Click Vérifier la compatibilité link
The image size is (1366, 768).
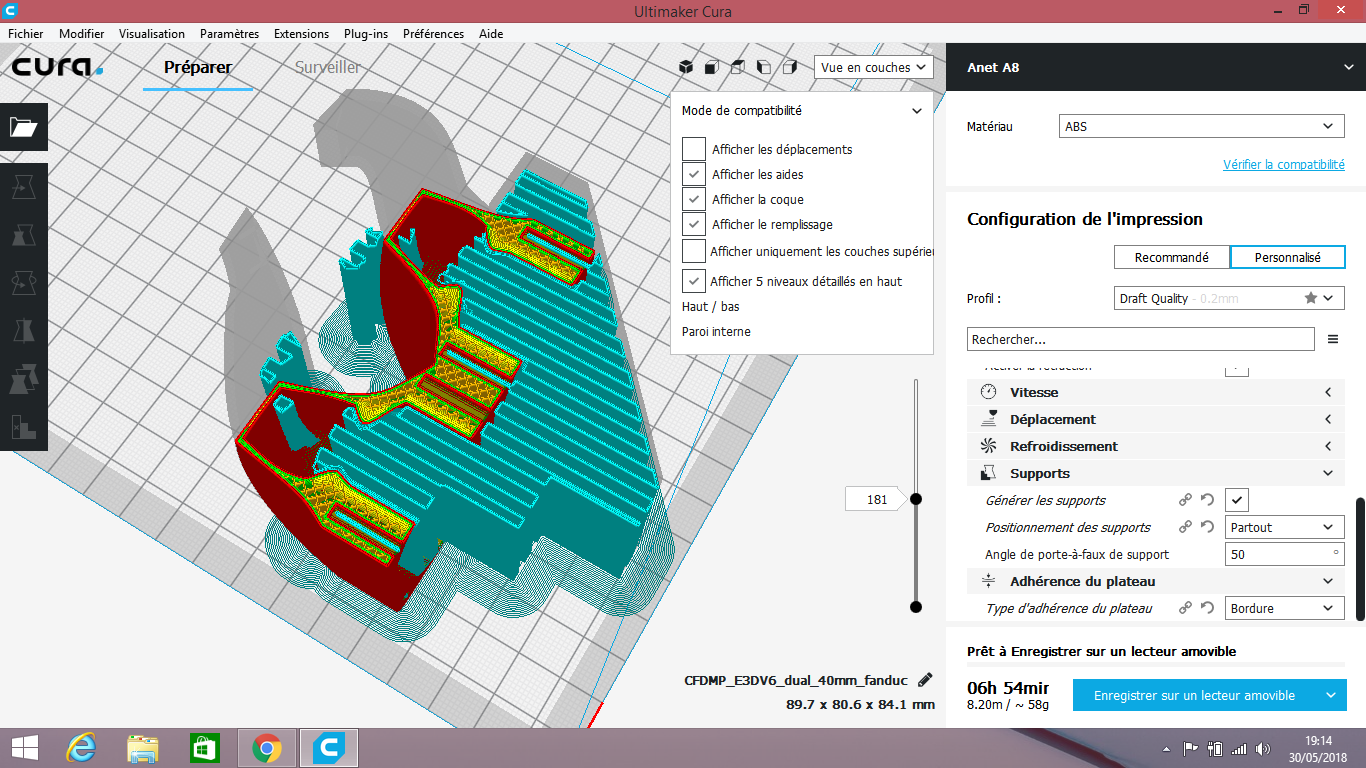(1284, 165)
